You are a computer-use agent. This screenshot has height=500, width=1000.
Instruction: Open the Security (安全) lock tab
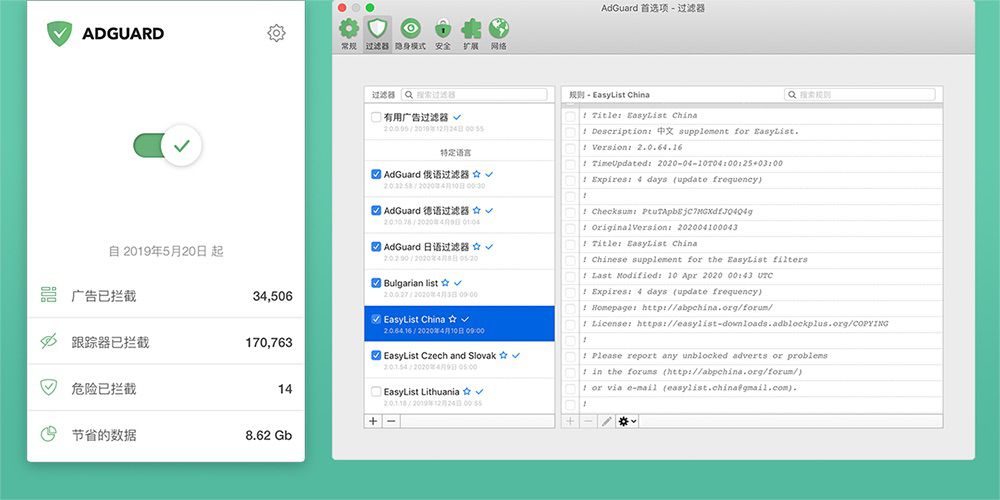(443, 34)
